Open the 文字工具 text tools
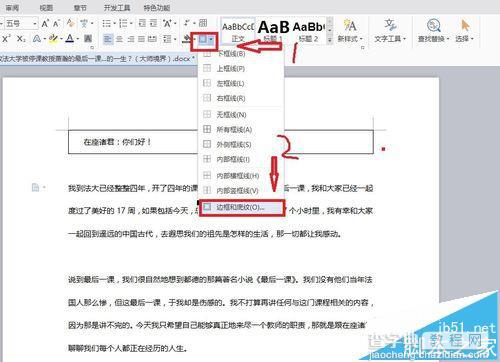500x362 pixels. coord(390,31)
